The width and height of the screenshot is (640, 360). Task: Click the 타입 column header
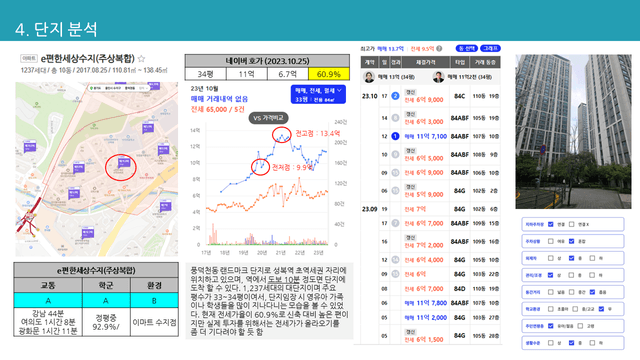460,62
